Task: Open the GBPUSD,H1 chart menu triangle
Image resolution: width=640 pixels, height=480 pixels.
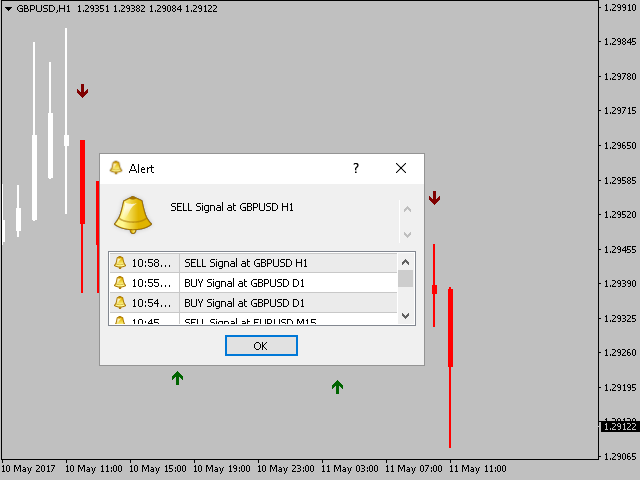Action: pyautogui.click(x=8, y=9)
